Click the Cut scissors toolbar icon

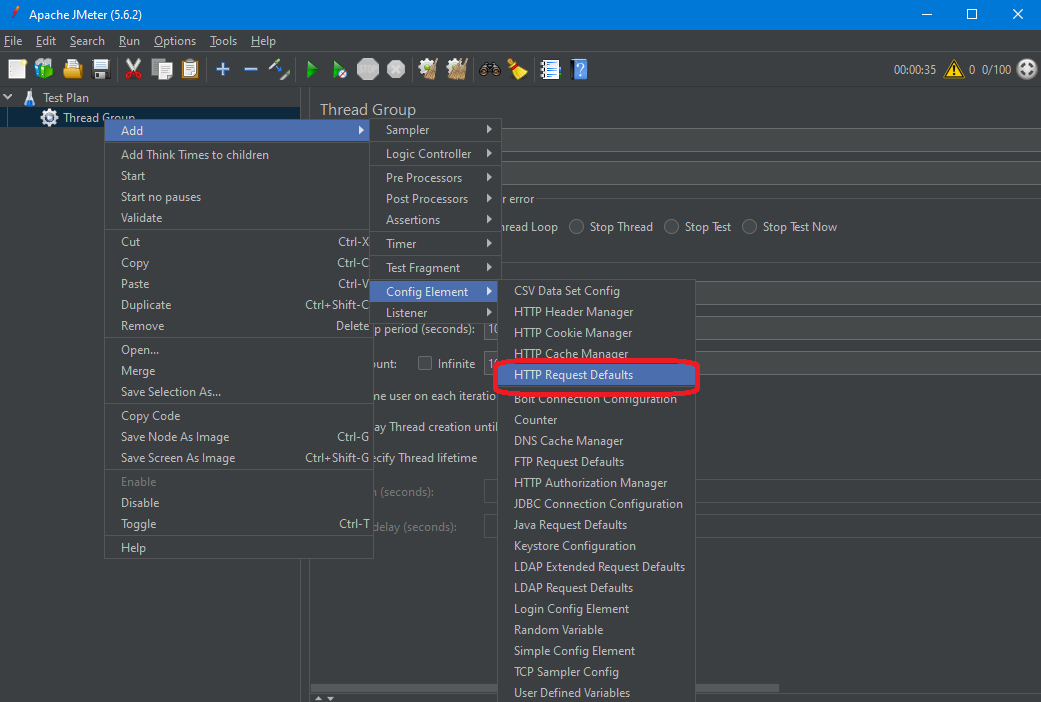pos(133,69)
